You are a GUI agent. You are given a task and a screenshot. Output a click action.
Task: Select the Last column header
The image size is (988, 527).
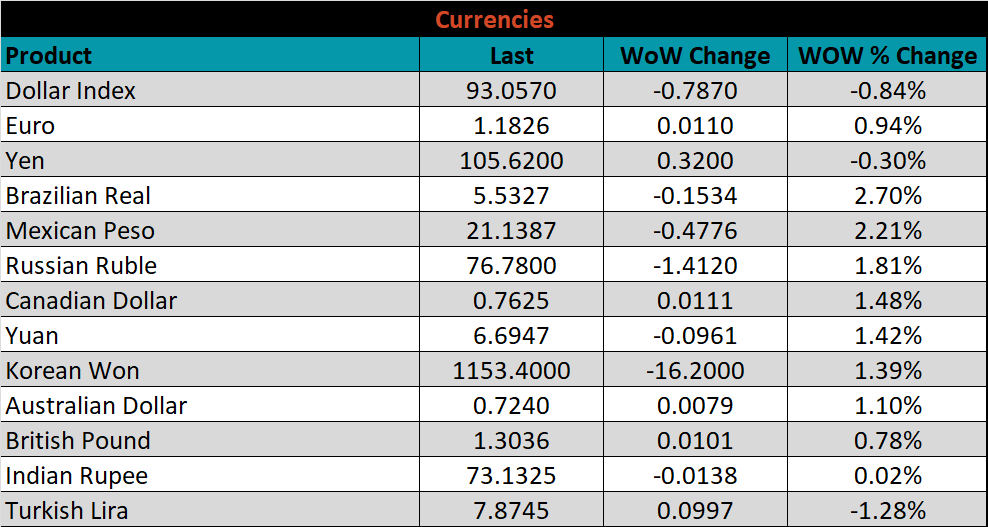point(511,55)
